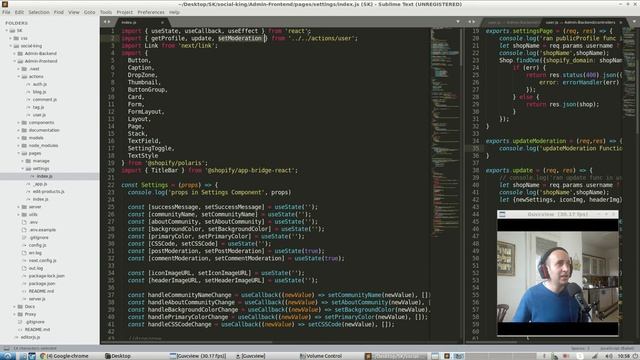Click the models folder icon

(24, 138)
